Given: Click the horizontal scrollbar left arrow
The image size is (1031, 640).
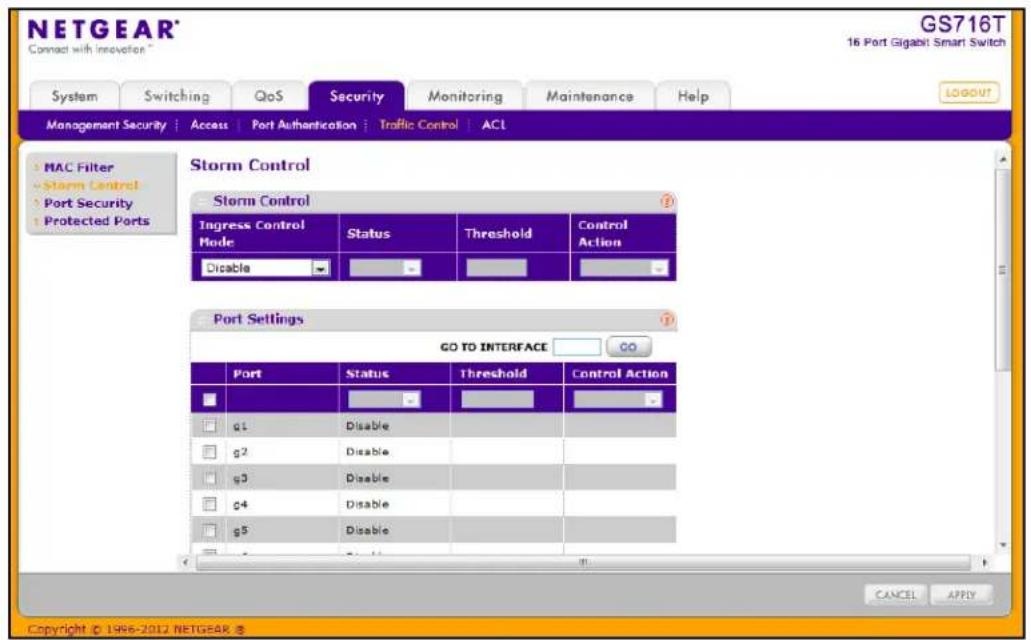Looking at the screenshot, I should [186, 562].
